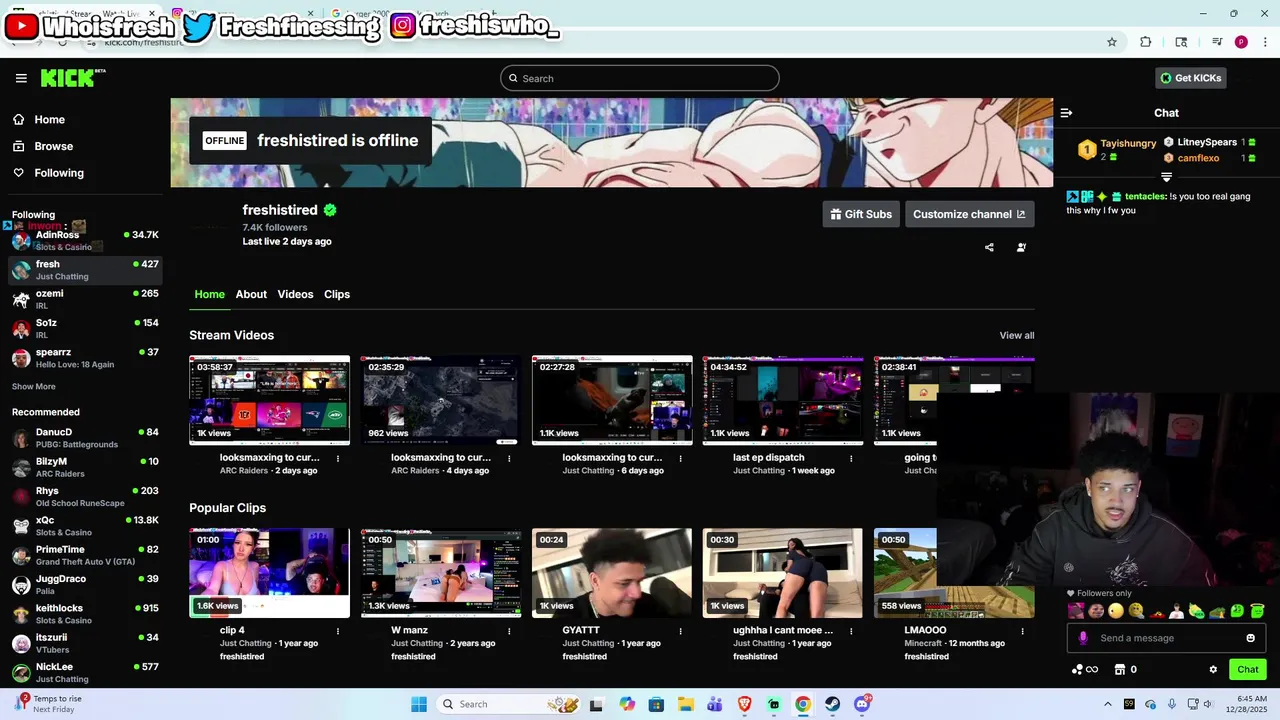Image resolution: width=1280 pixels, height=720 pixels.
Task: Click Chrome bookmark star icon
Action: [1111, 42]
